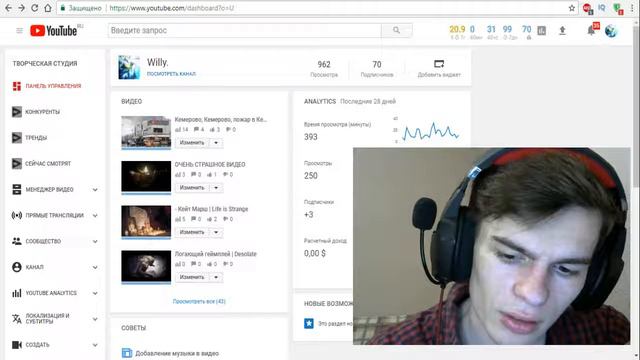Click the 70 Подписчиков counter
The width and height of the screenshot is (640, 360).
click(377, 69)
